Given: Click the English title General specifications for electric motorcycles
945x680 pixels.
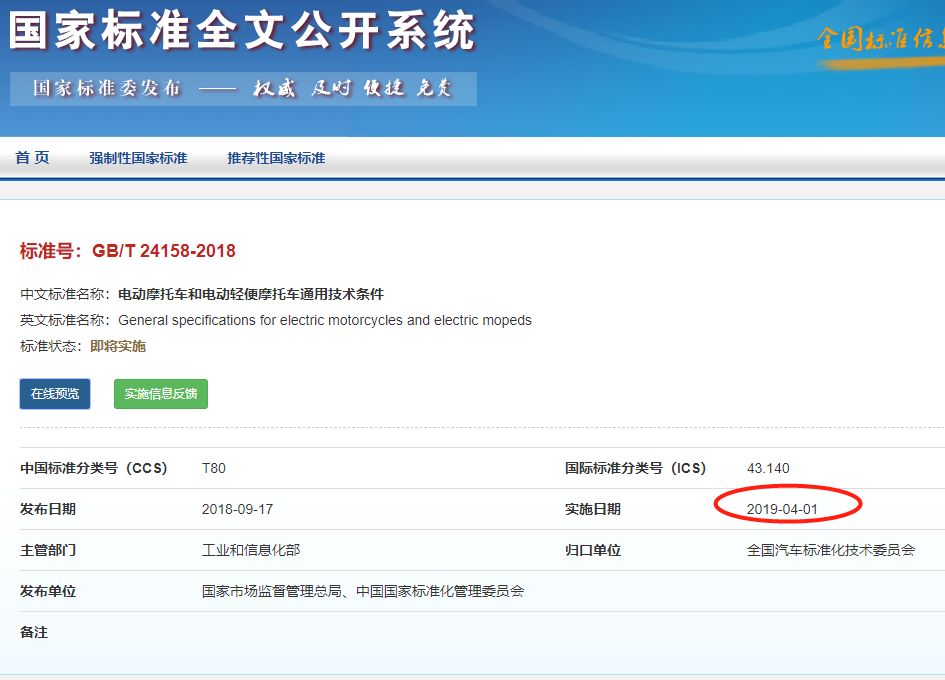Looking at the screenshot, I should [x=325, y=321].
